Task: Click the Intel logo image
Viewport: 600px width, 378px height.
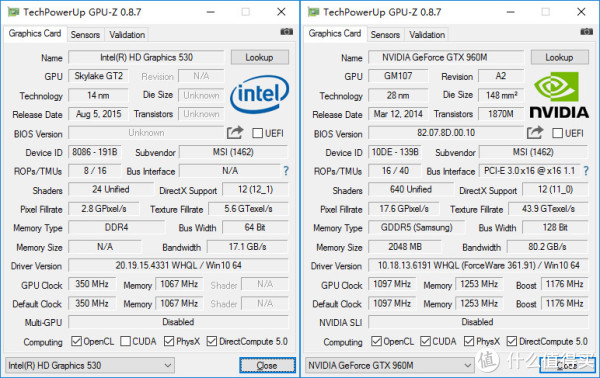Action: 259,94
